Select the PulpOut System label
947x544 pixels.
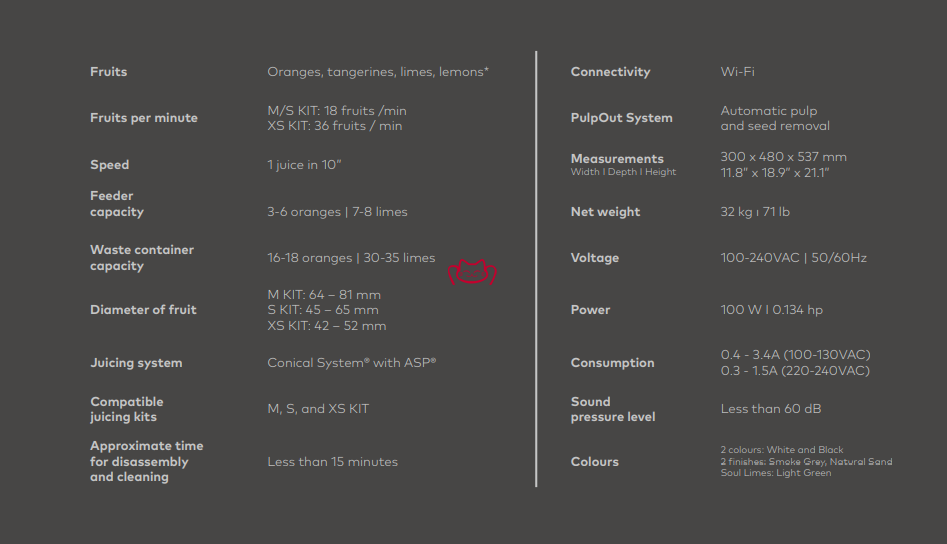tap(621, 118)
